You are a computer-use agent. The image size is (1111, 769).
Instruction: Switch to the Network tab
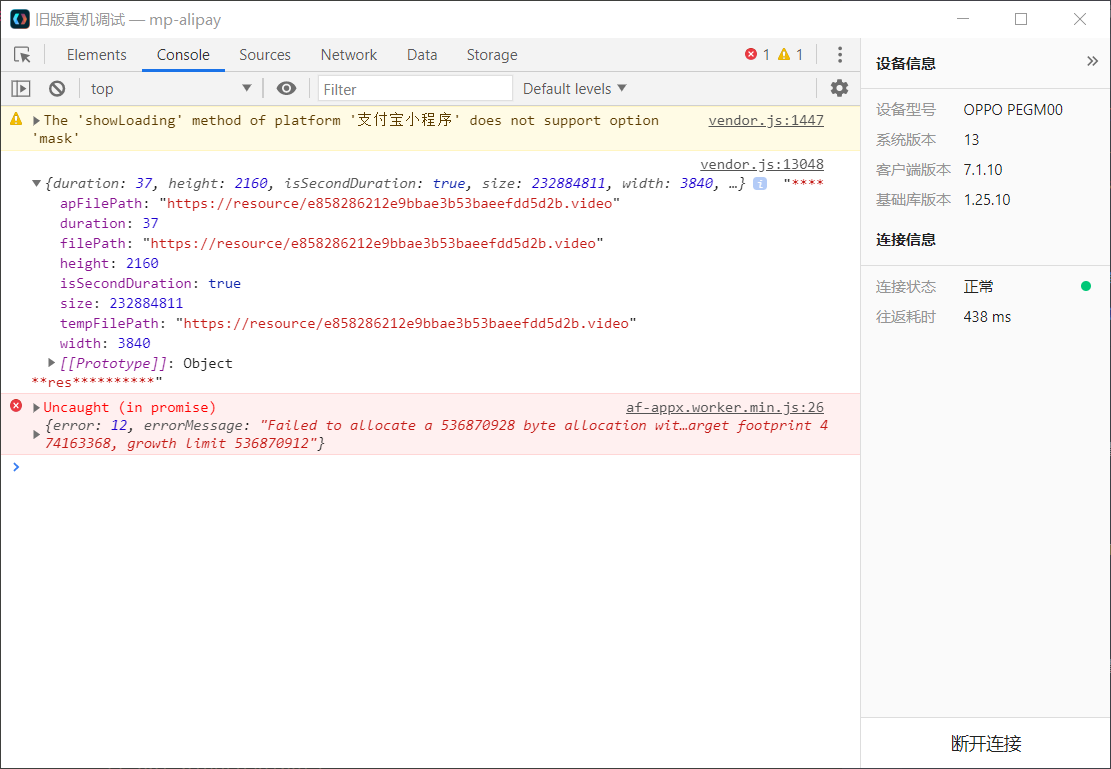point(348,55)
